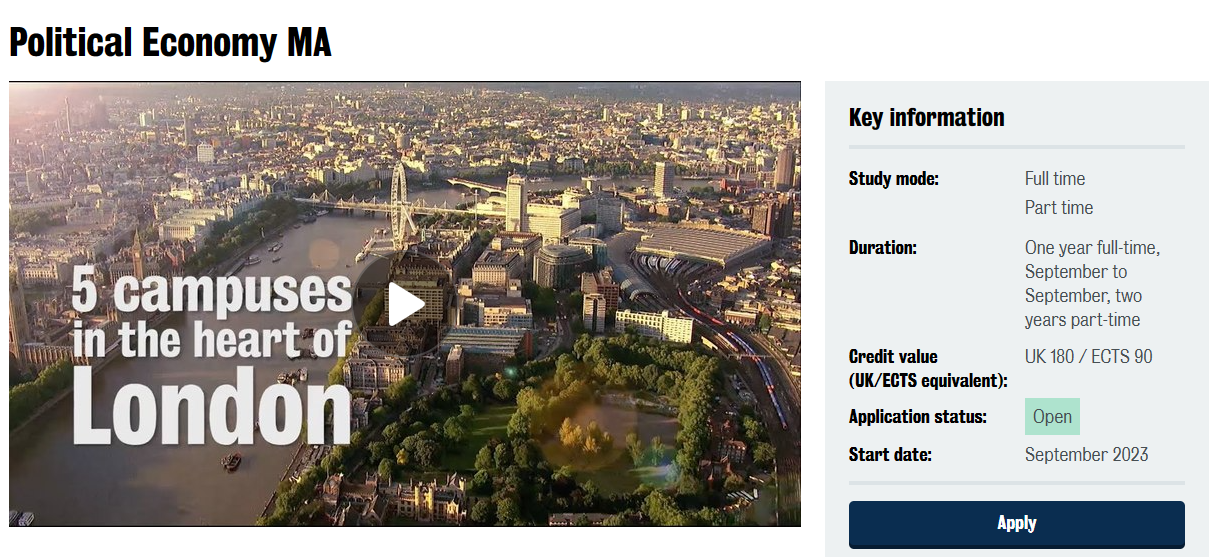This screenshot has width=1212, height=557.
Task: Click the September 2023 start date
Action: pos(1086,455)
